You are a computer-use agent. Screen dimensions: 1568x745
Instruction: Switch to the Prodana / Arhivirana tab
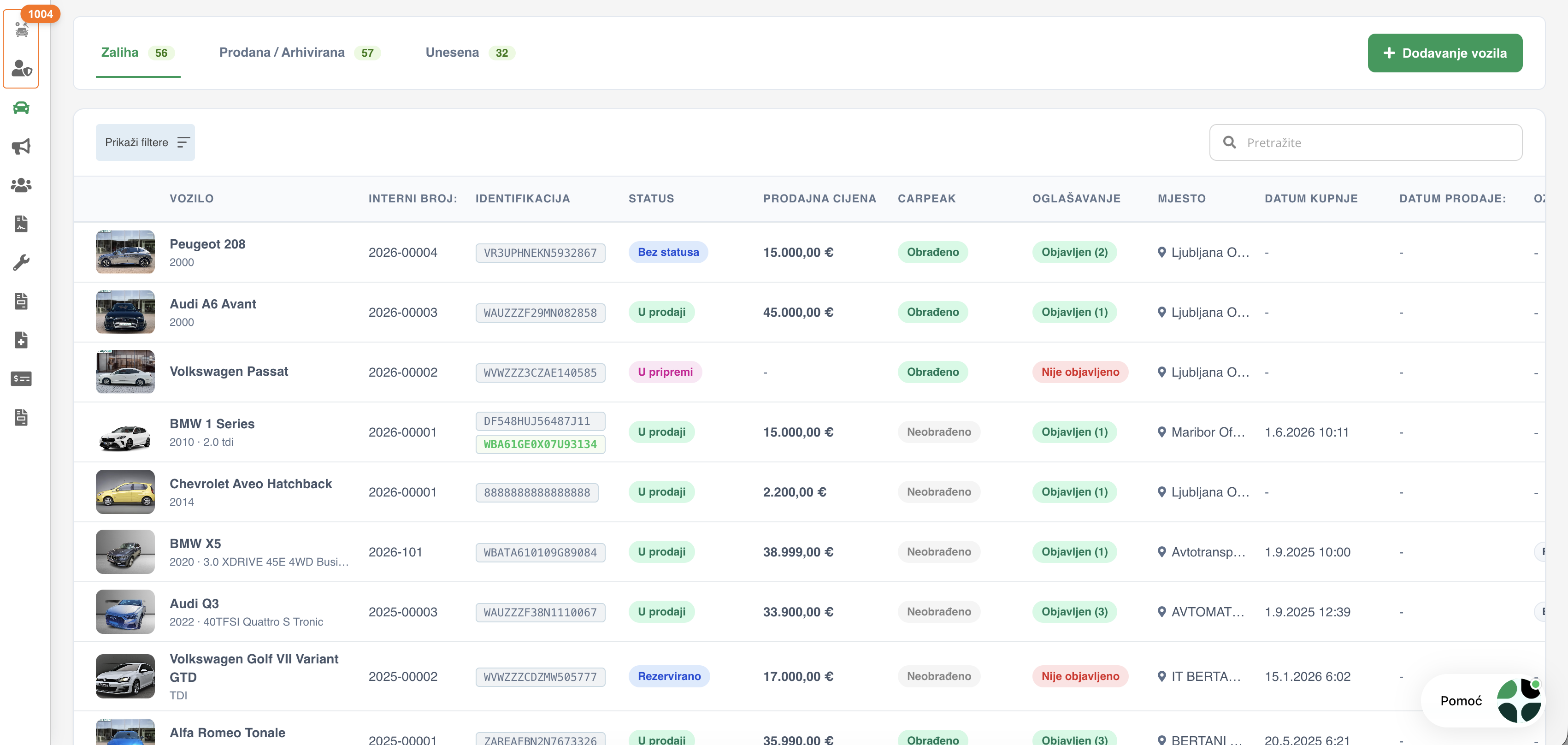point(300,53)
